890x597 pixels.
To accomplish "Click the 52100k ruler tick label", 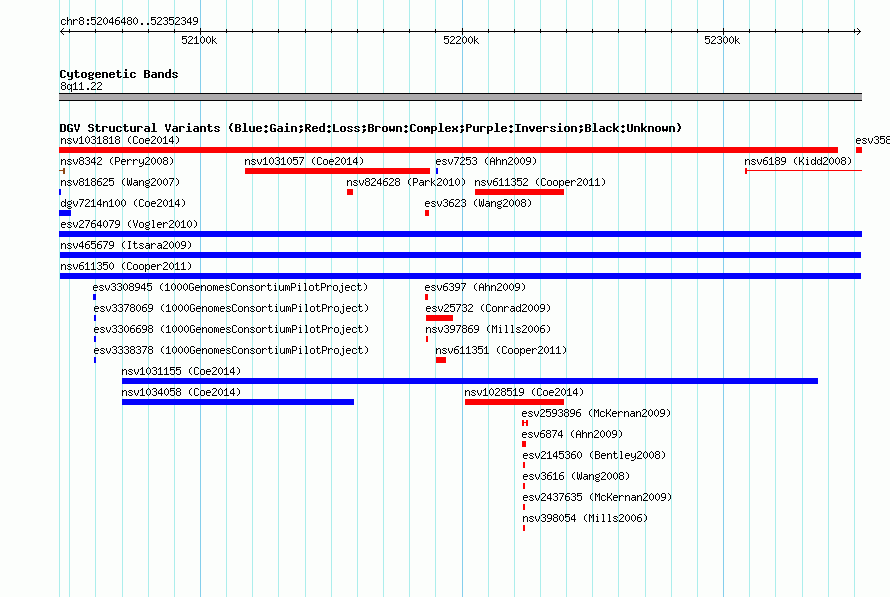I will tap(199, 40).
